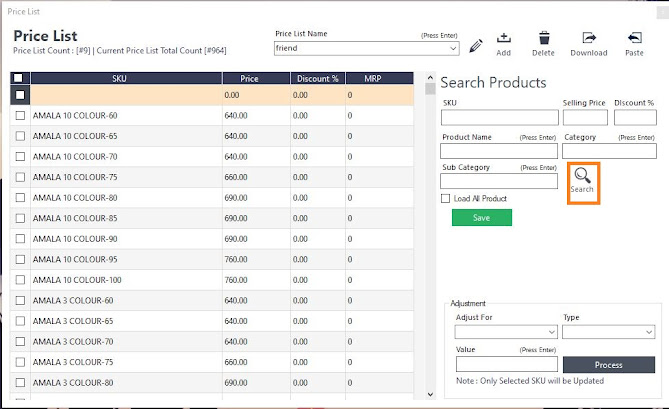This screenshot has width=669, height=409.
Task: Click the Discount % column header
Action: coord(317,78)
